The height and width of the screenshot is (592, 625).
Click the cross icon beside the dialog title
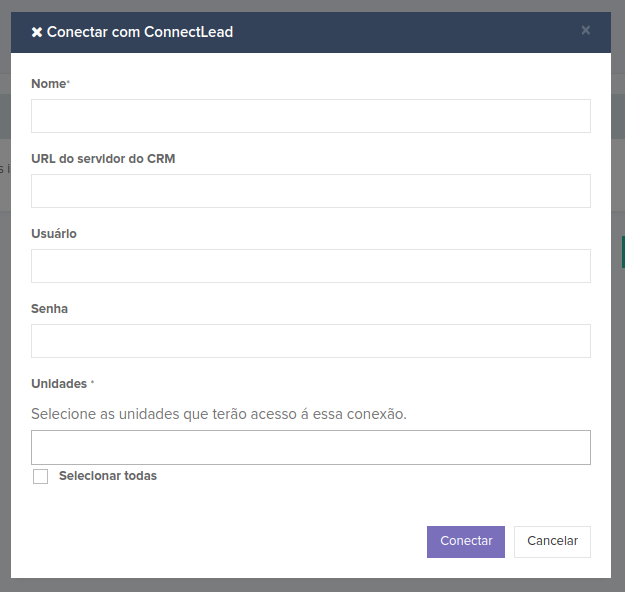[37, 32]
